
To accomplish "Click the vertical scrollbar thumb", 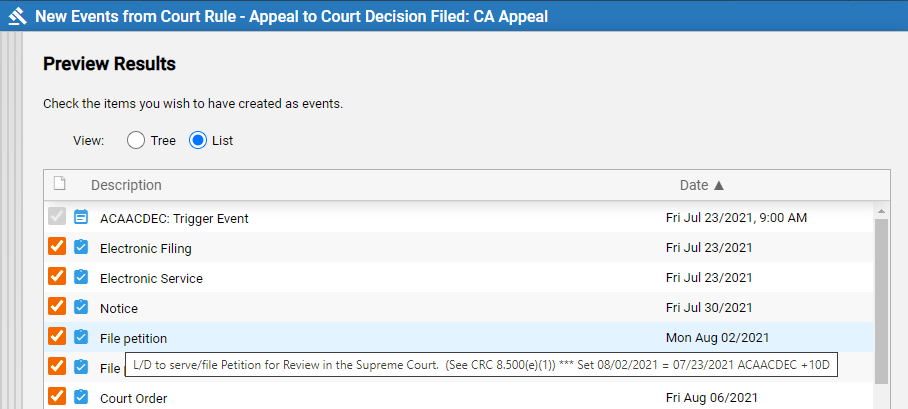I will [881, 301].
